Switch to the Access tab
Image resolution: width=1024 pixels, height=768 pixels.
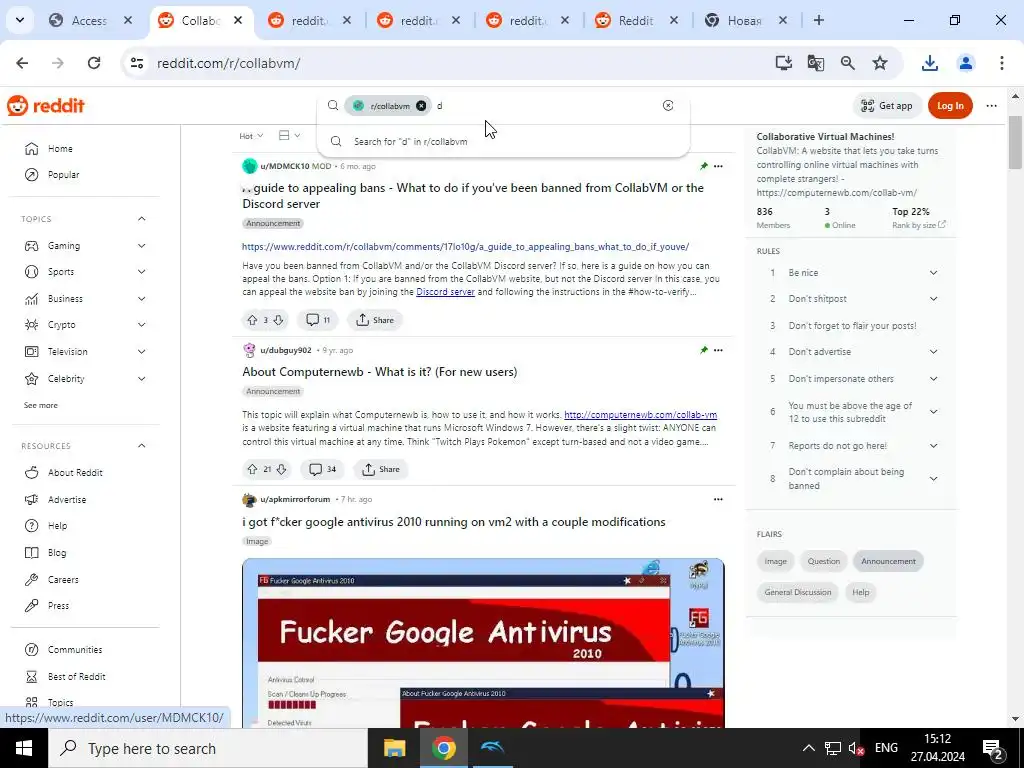click(88, 20)
